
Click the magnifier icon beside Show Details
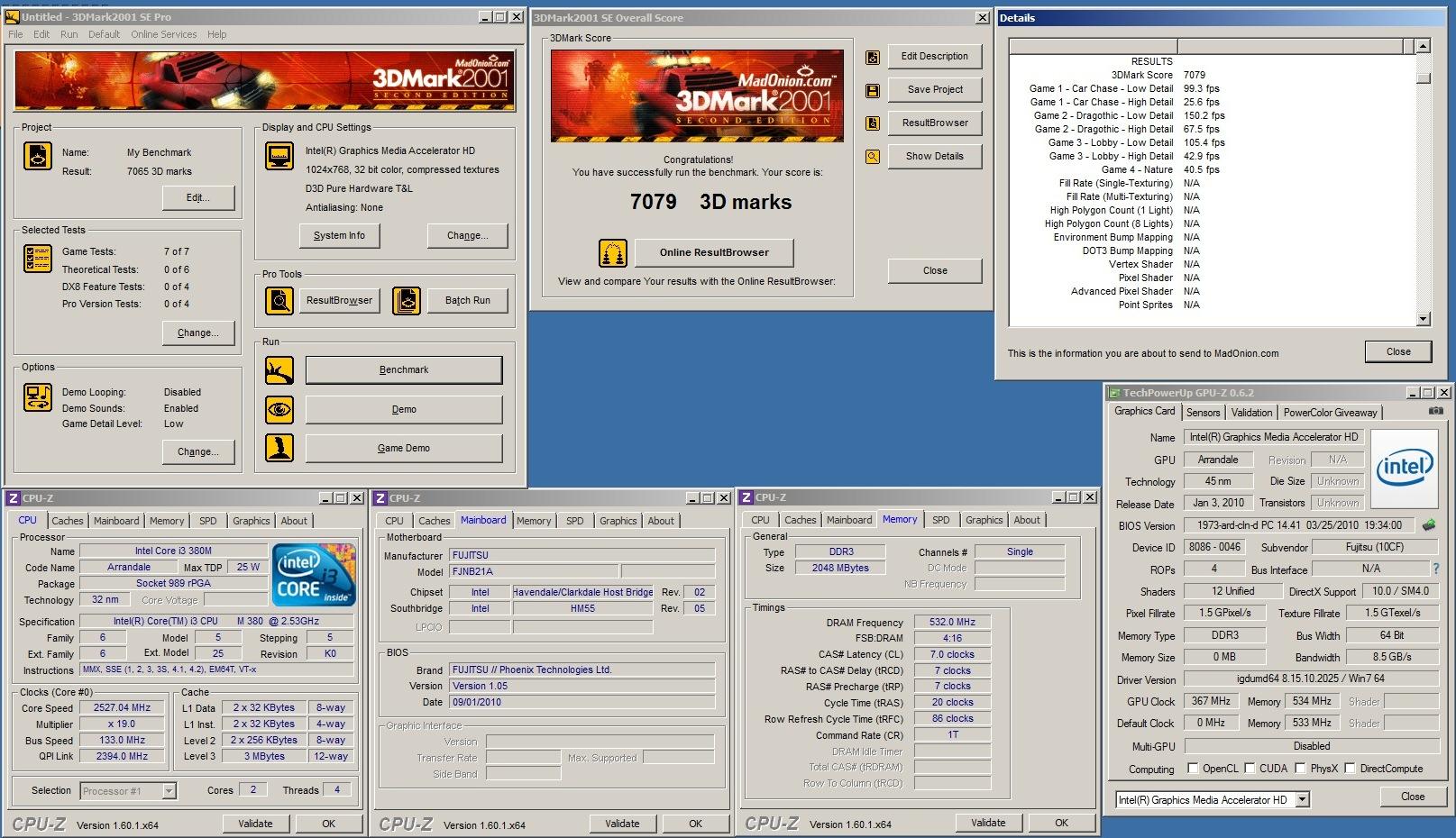pos(873,157)
